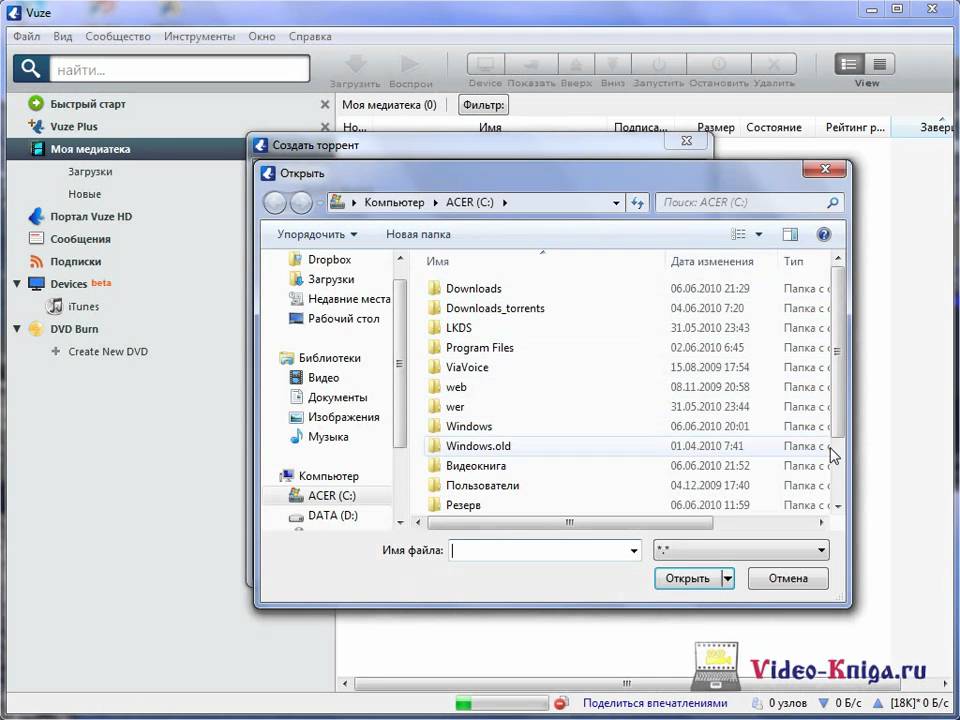Viewport: 960px width, 720px height.
Task: Click the Фильтр: button
Action: point(483,105)
